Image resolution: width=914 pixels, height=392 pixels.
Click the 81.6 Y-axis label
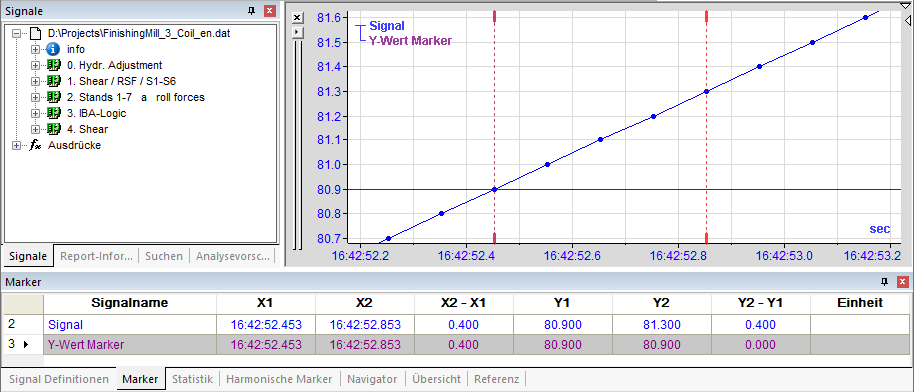(329, 18)
